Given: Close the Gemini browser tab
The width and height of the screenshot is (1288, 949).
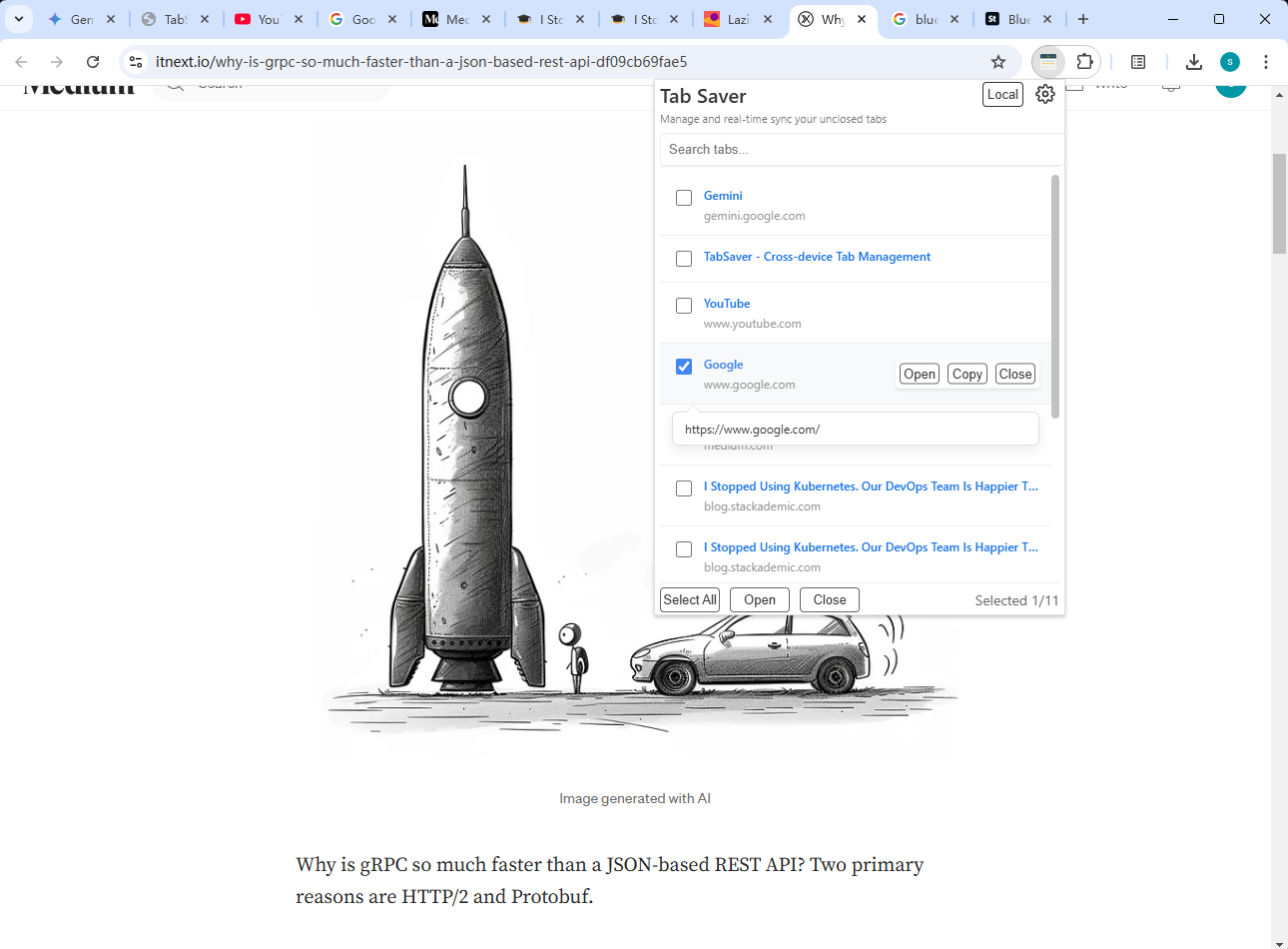Looking at the screenshot, I should [x=111, y=19].
